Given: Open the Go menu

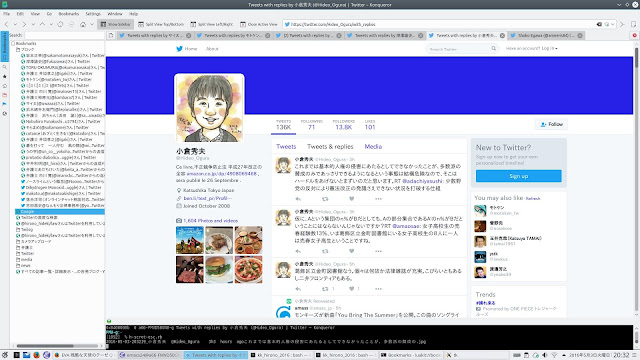Looking at the screenshot, I should coord(49,14).
